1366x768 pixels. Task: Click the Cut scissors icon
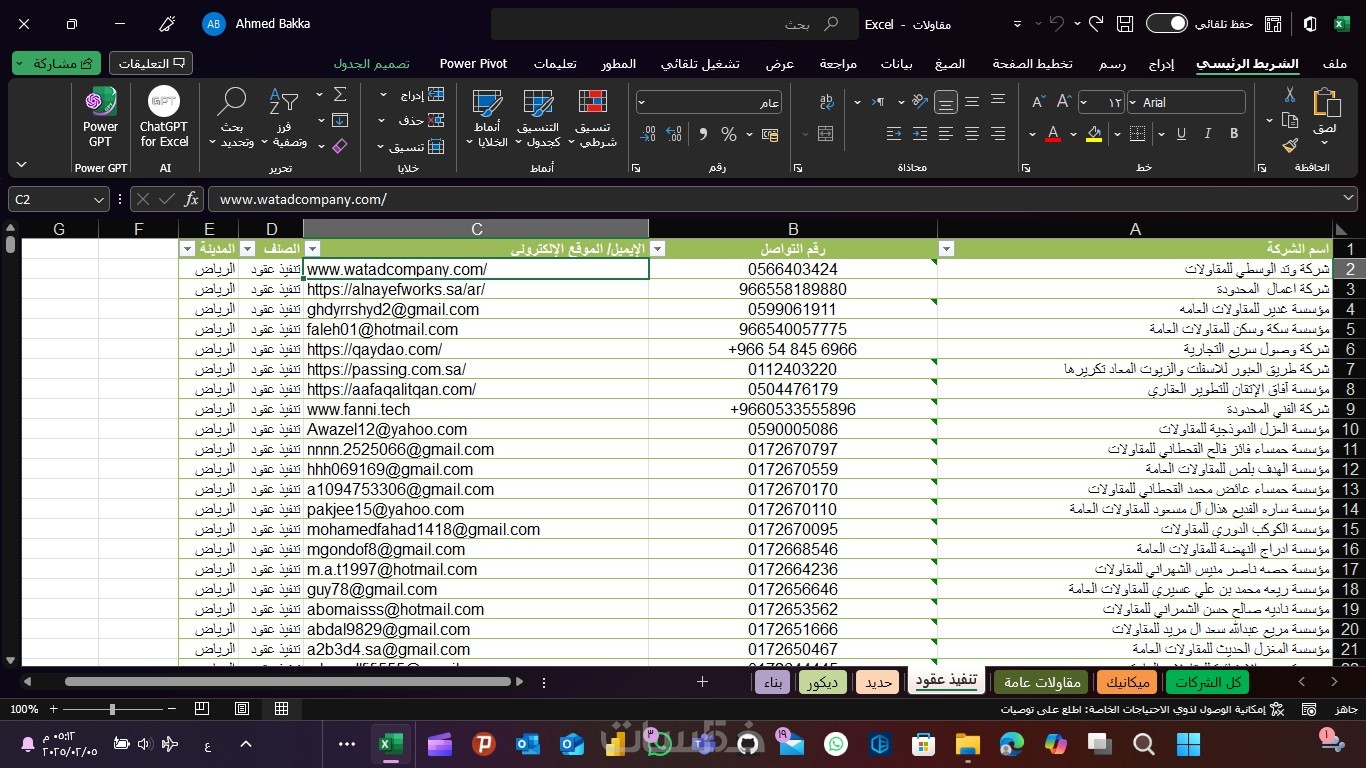[1290, 95]
